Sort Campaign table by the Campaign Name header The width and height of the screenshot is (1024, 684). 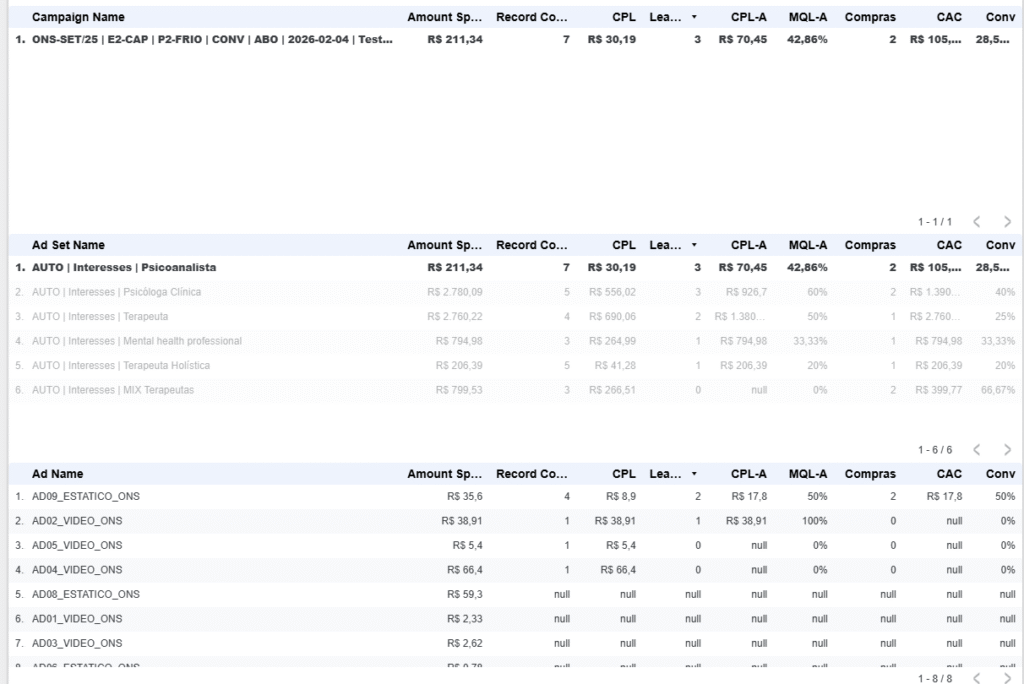(78, 18)
